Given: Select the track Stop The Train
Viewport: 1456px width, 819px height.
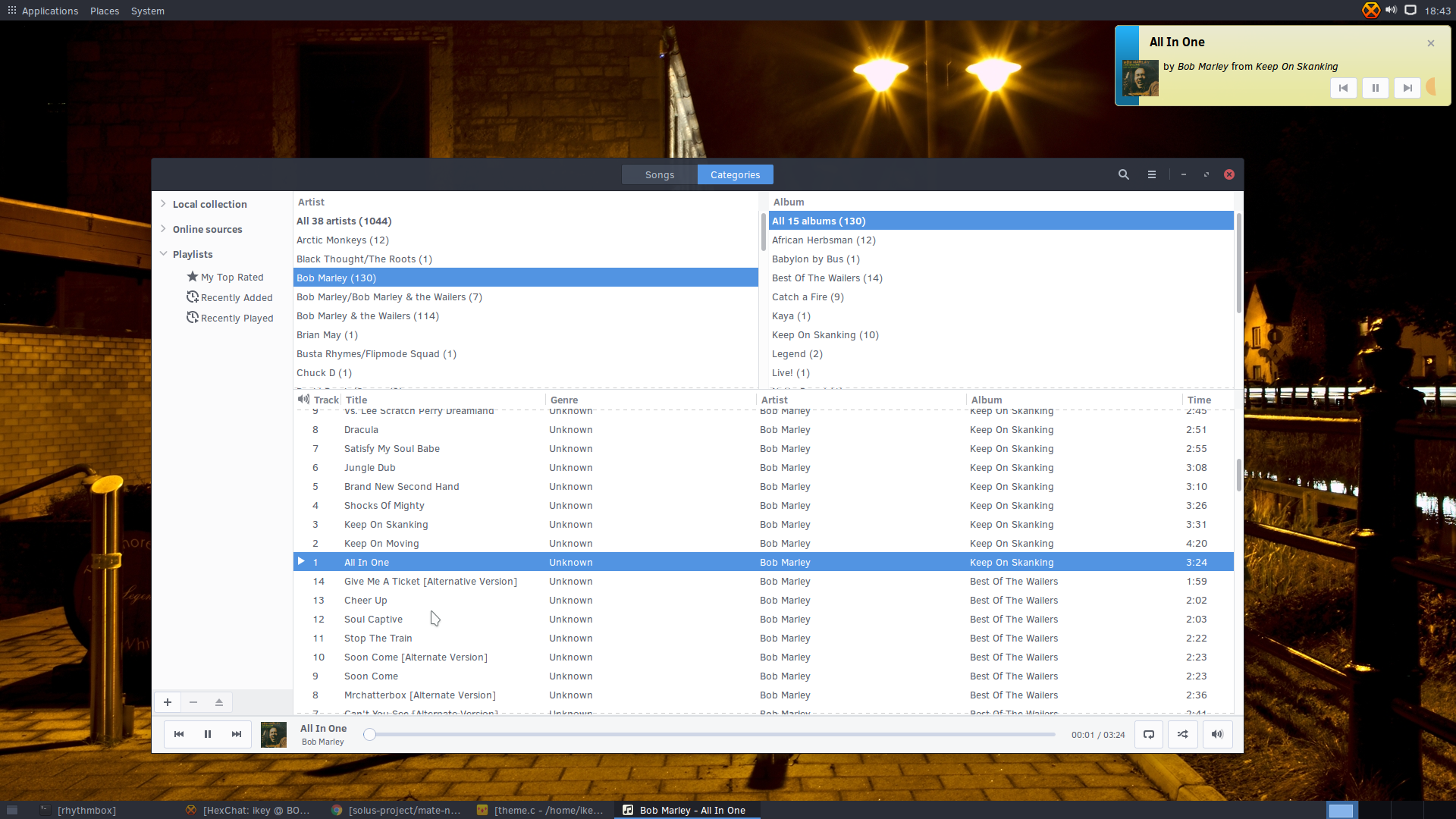Looking at the screenshot, I should (x=764, y=638).
